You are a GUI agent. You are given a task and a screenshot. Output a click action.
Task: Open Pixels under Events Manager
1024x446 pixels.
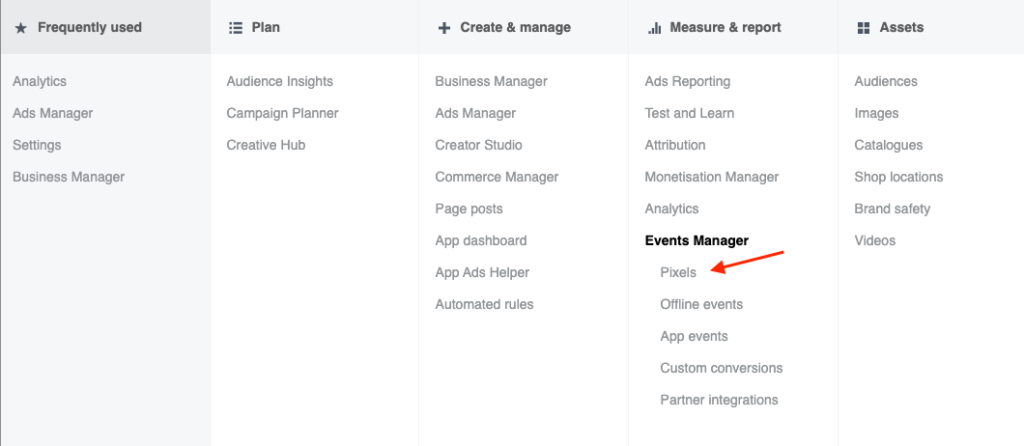click(x=678, y=272)
